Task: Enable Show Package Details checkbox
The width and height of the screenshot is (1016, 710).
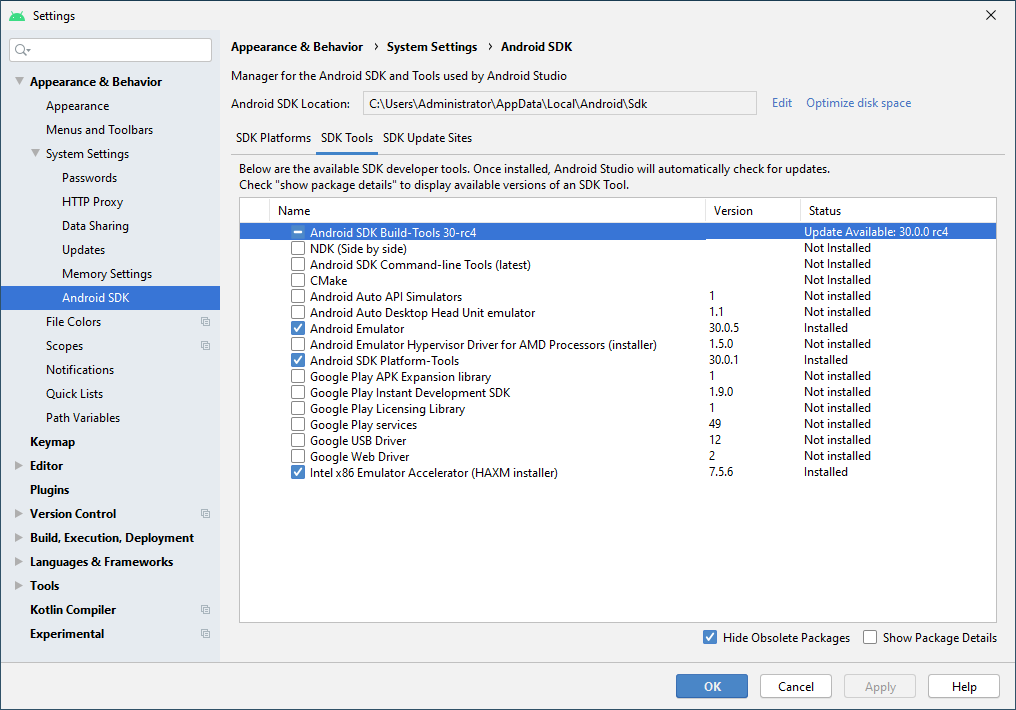Action: pyautogui.click(x=870, y=637)
